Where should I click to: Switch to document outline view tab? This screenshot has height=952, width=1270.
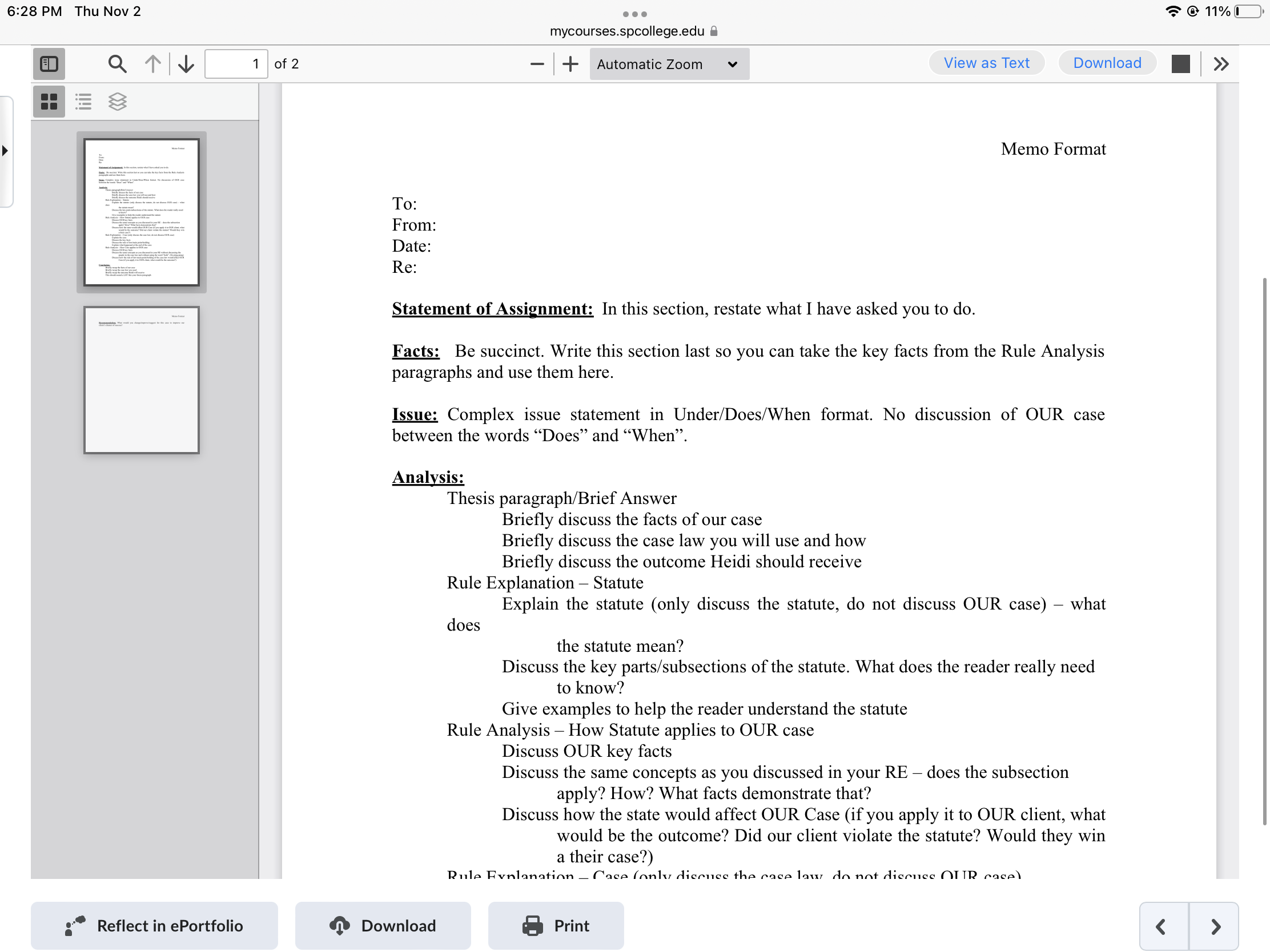tap(83, 102)
